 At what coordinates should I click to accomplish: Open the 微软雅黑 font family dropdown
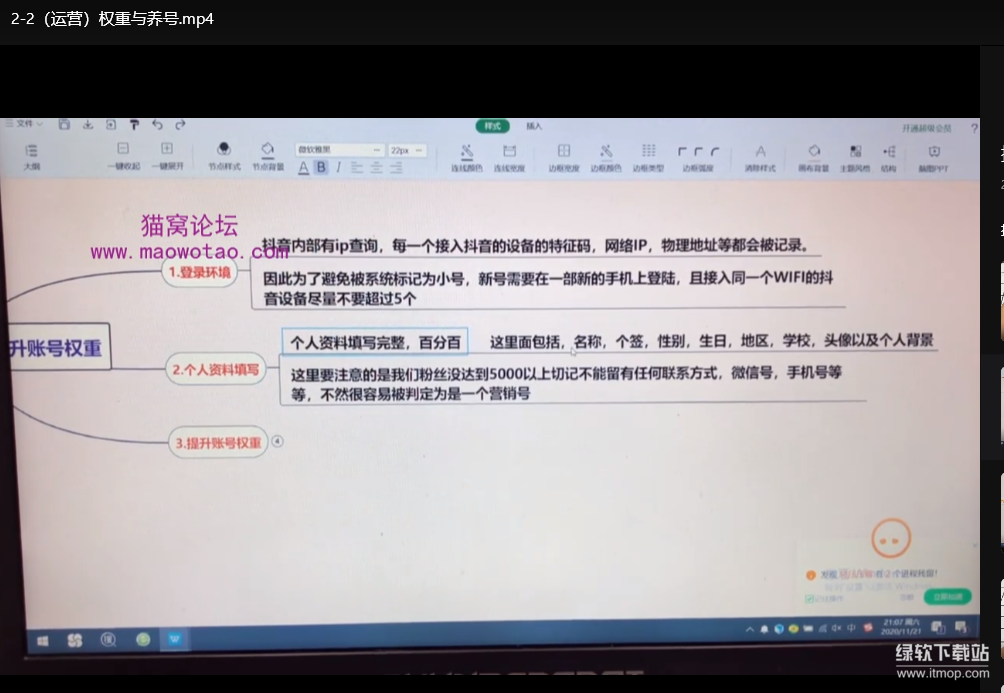coord(339,150)
